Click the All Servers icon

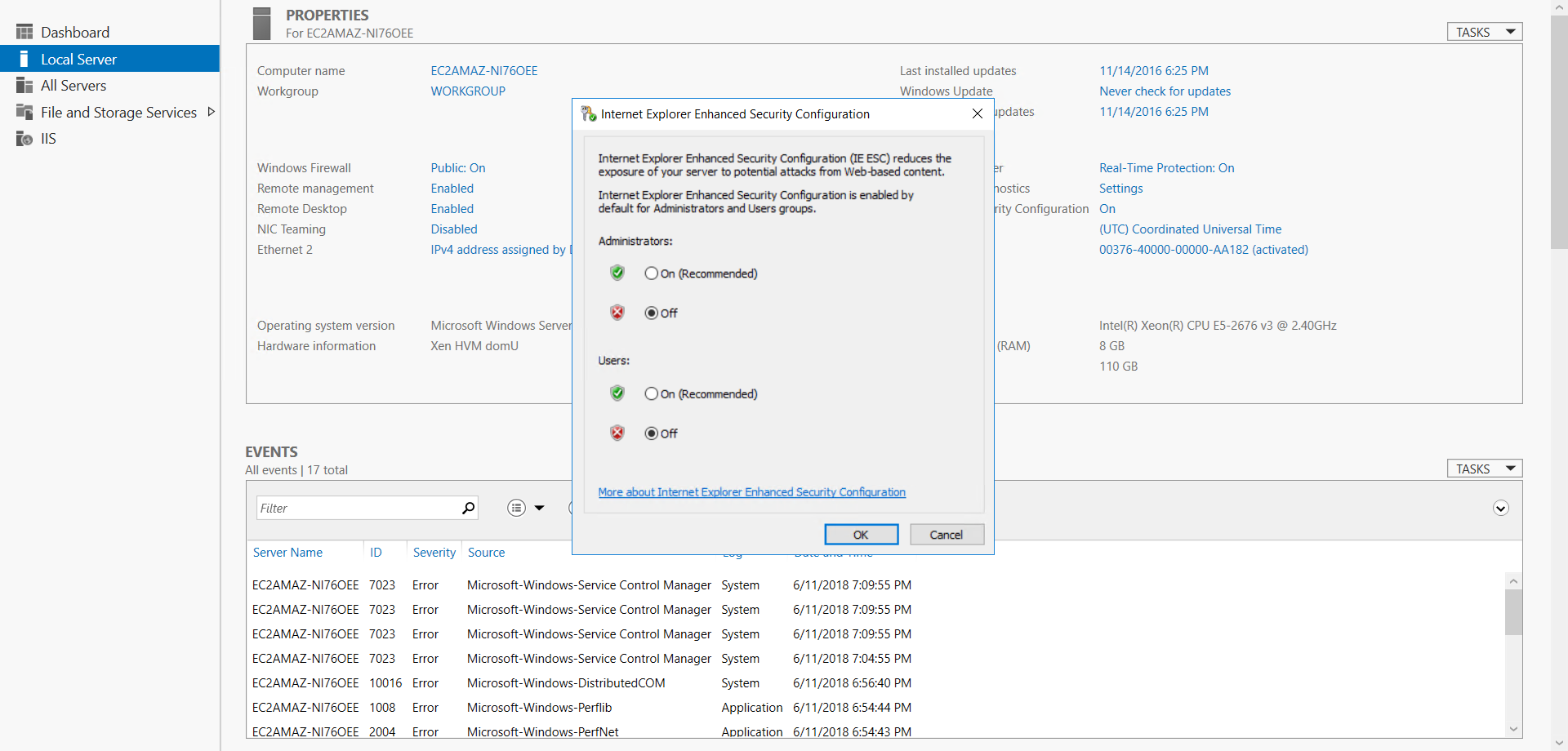pyautogui.click(x=24, y=86)
